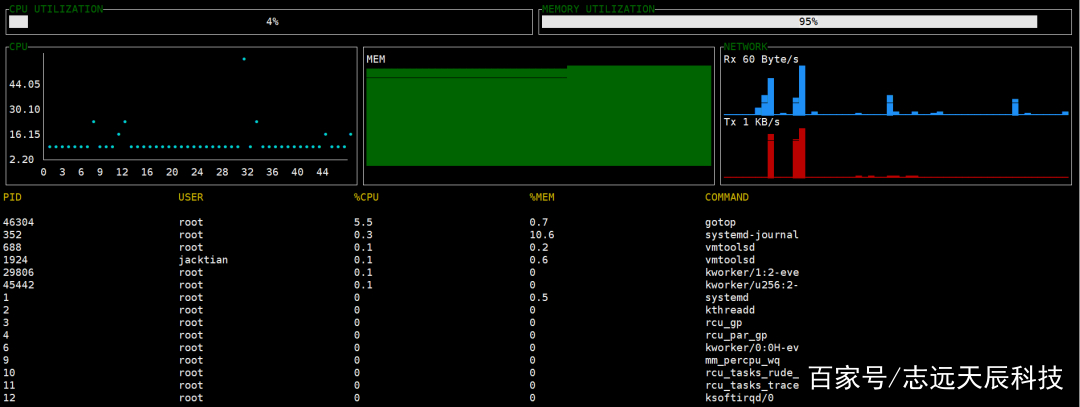Click the CPU dot chart panel
The image size is (1080, 407).
click(183, 116)
